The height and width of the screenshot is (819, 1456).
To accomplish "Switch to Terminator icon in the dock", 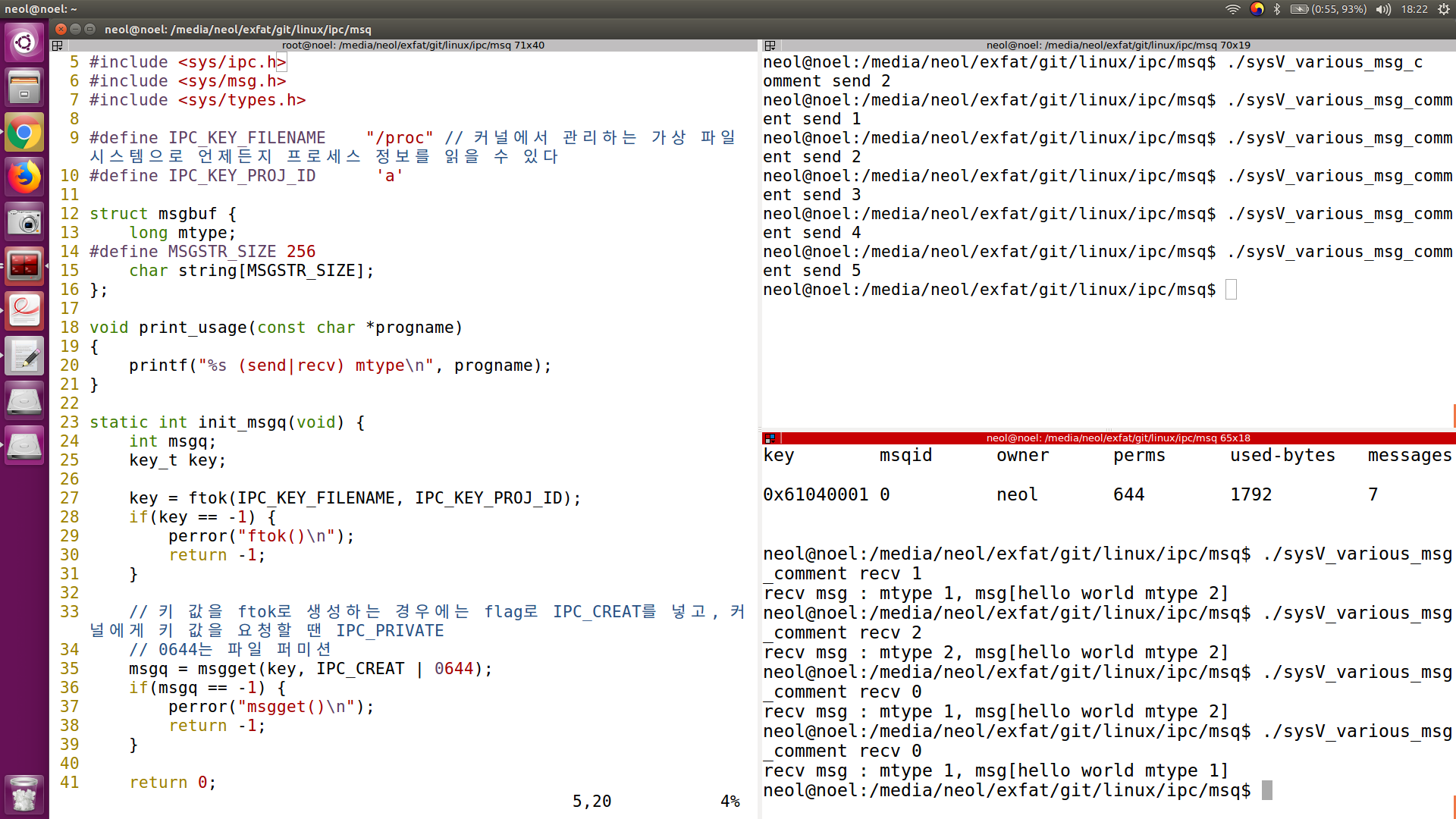I will tap(24, 266).
